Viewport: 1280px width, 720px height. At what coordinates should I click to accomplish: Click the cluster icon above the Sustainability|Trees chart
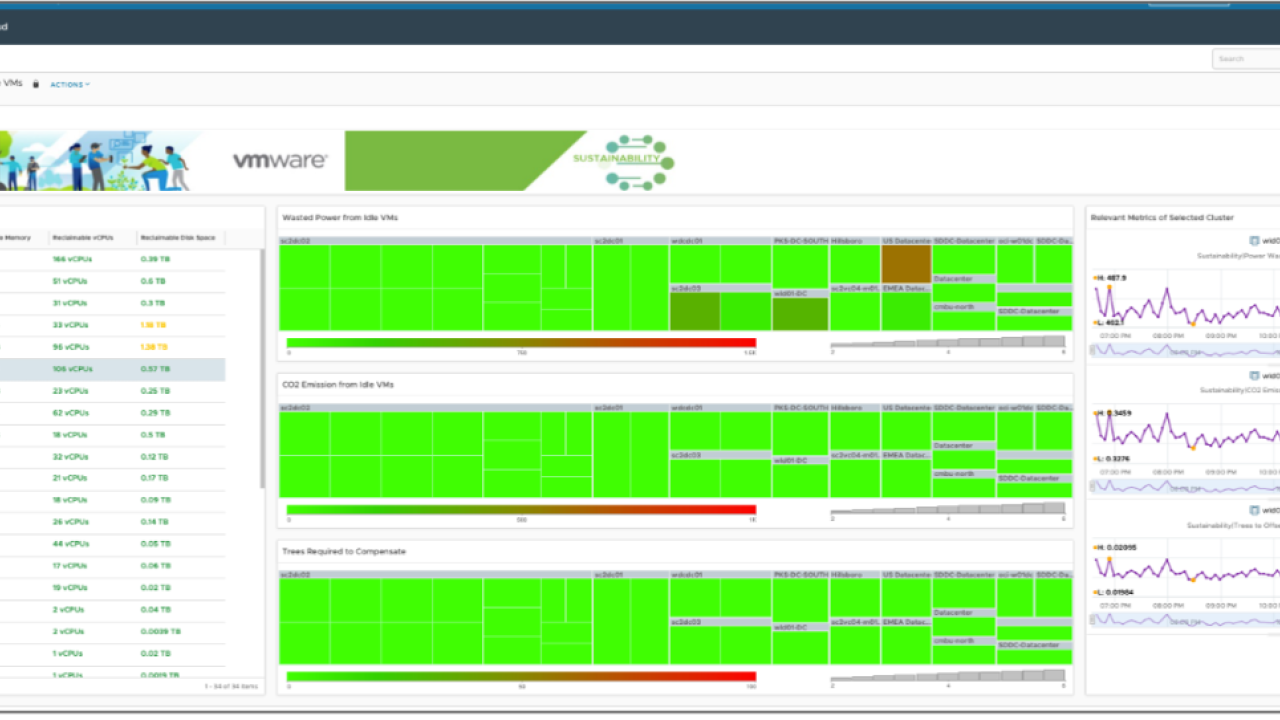pos(1254,510)
